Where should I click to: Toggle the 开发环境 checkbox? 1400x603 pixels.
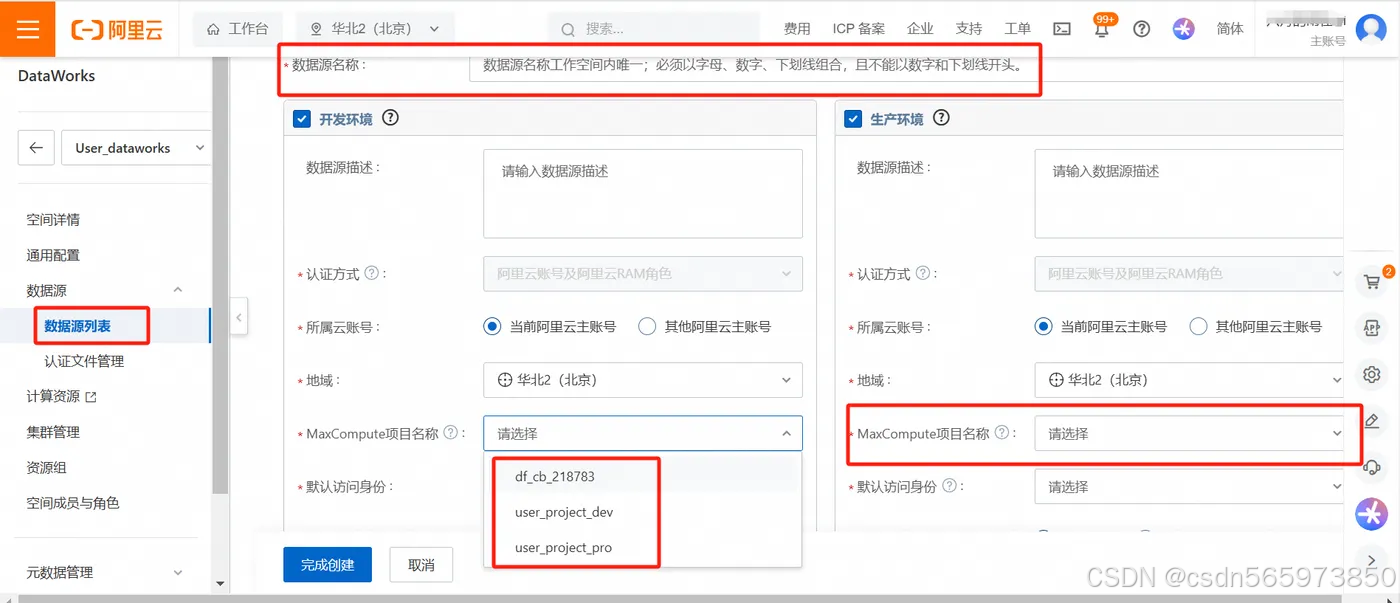pos(302,120)
